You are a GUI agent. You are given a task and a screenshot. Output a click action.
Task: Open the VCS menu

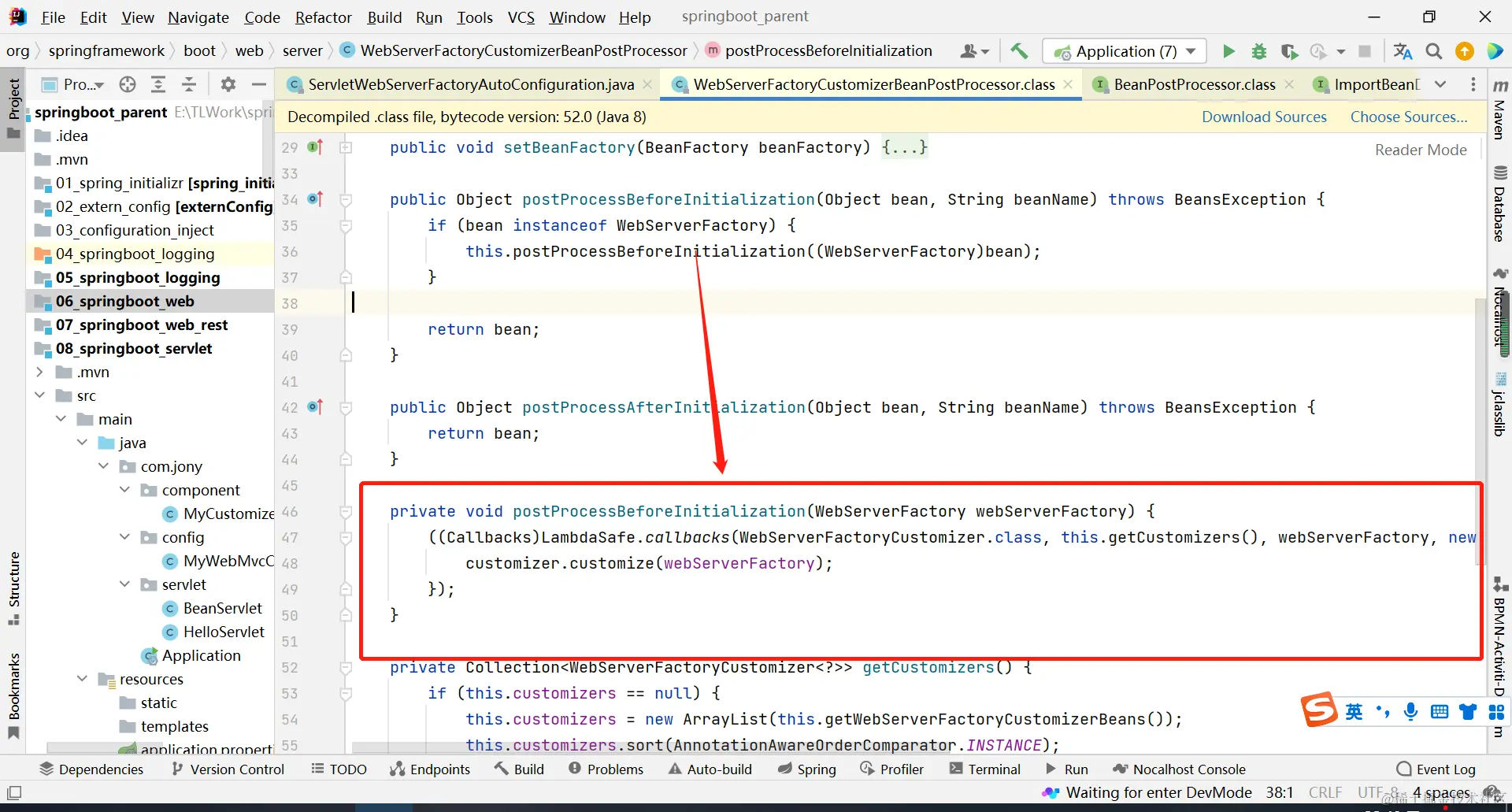tap(521, 17)
